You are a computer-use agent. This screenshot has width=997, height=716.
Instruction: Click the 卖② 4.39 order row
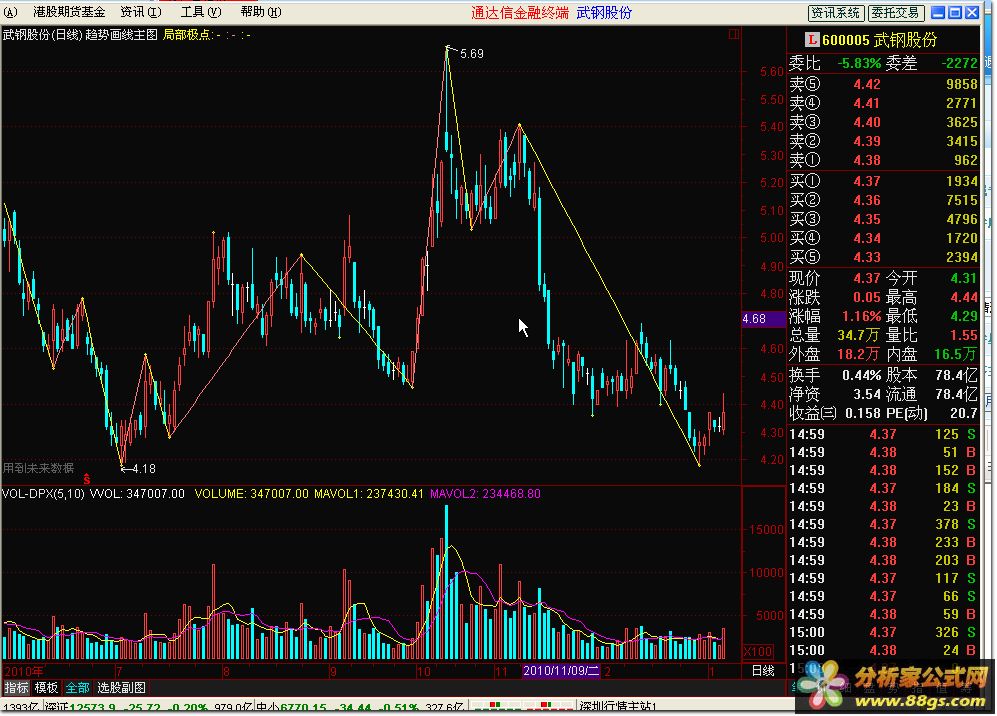click(x=883, y=141)
